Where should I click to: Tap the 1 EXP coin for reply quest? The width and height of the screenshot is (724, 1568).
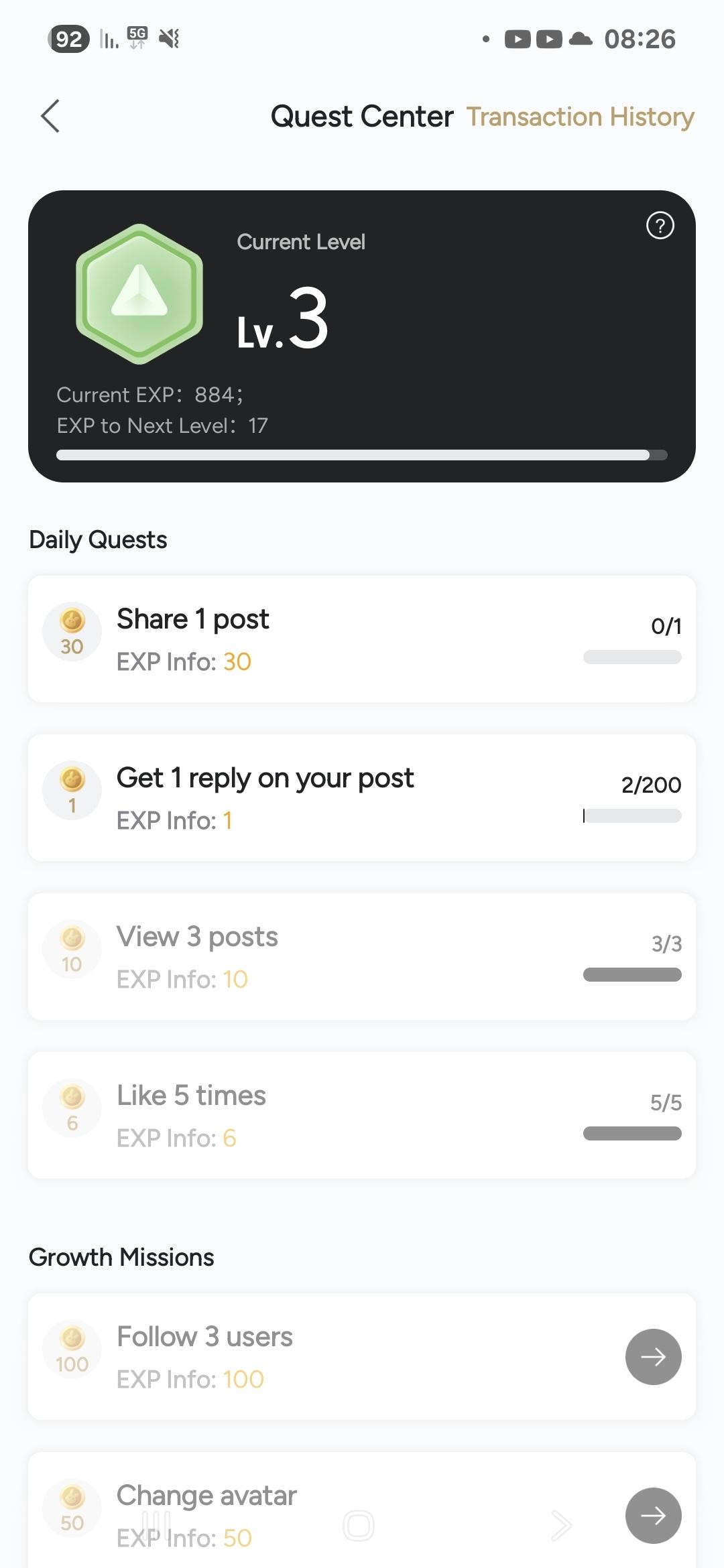click(x=72, y=790)
